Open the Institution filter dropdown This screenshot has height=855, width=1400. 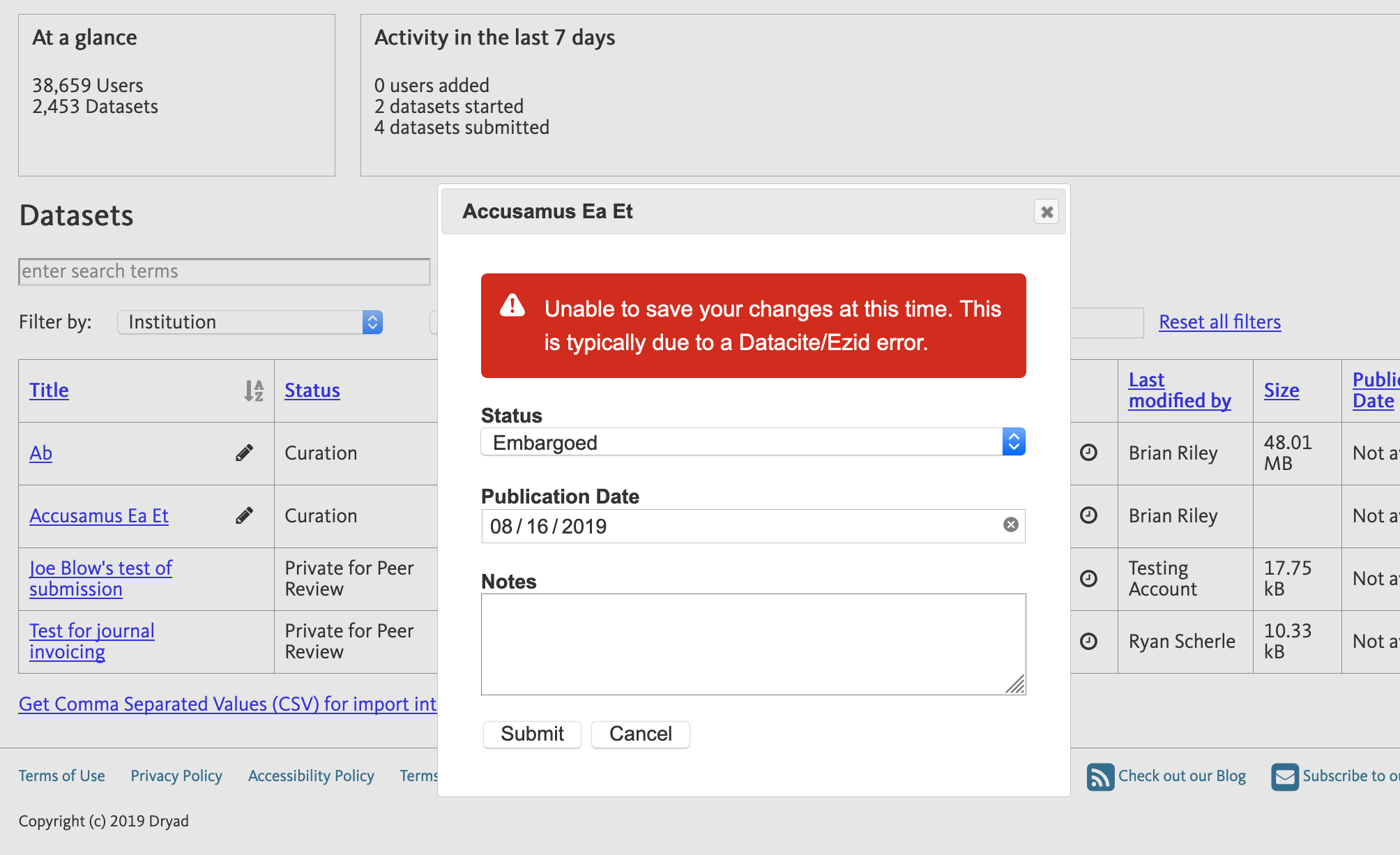(249, 322)
